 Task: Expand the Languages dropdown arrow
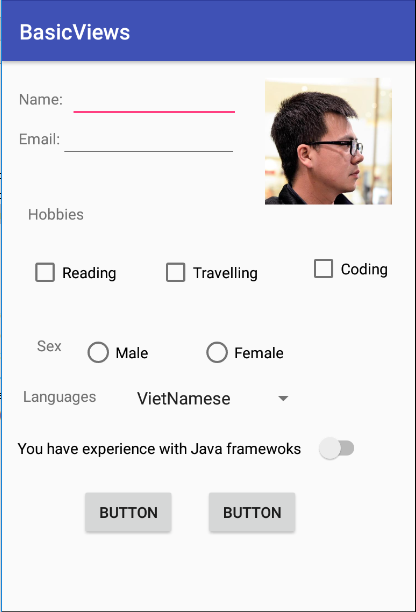click(283, 399)
